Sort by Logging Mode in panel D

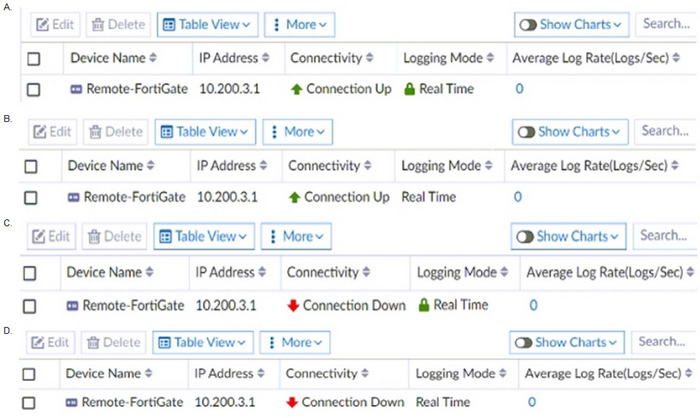[x=503, y=373]
